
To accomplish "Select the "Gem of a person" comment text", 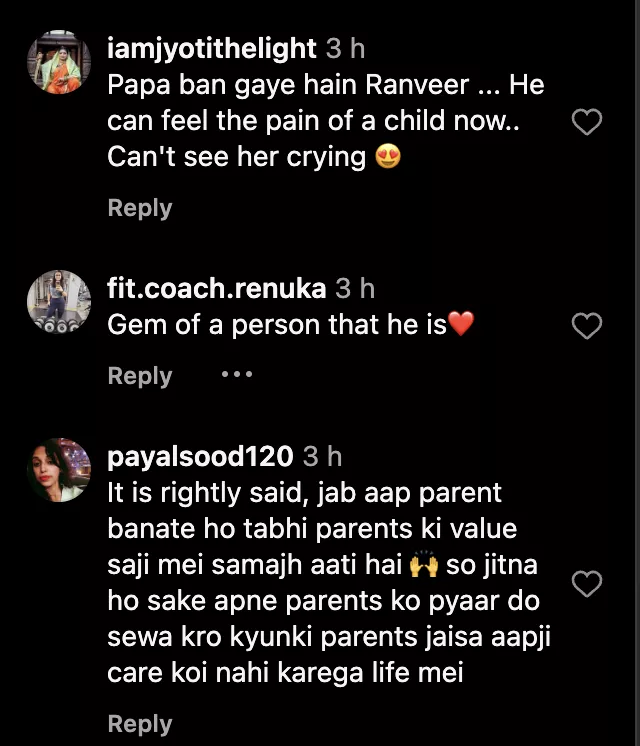I will point(276,325).
